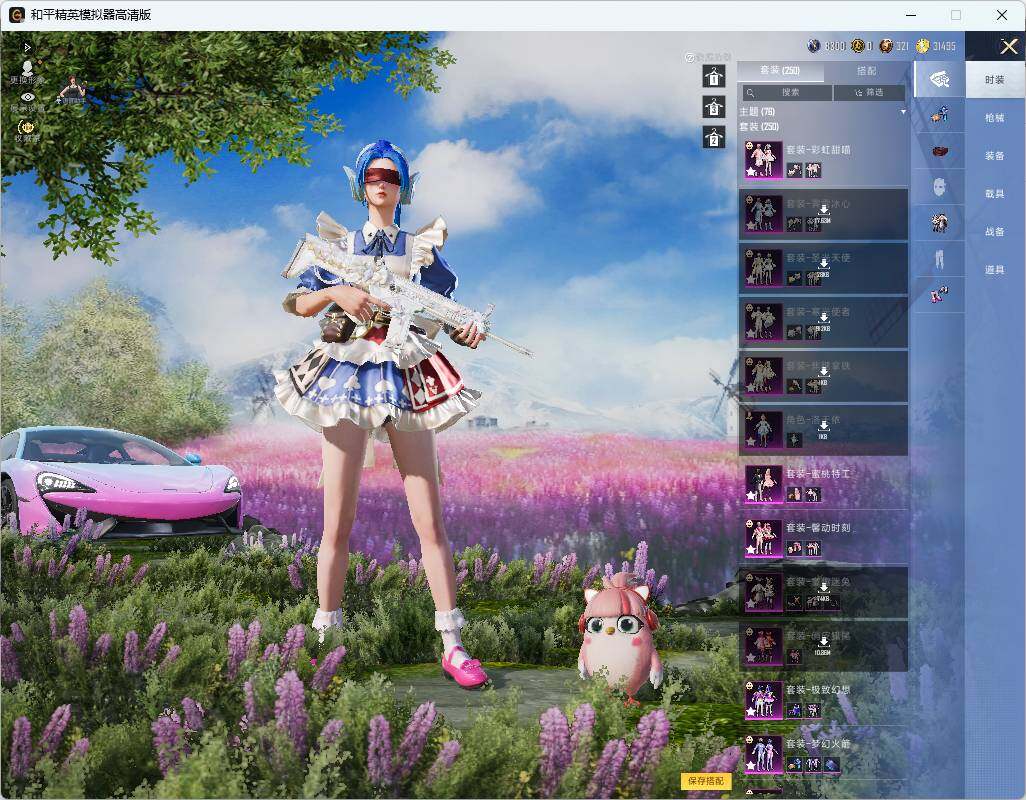1026x800 pixels.
Task: Open the 装备 equipment menu
Action: [x=995, y=156]
